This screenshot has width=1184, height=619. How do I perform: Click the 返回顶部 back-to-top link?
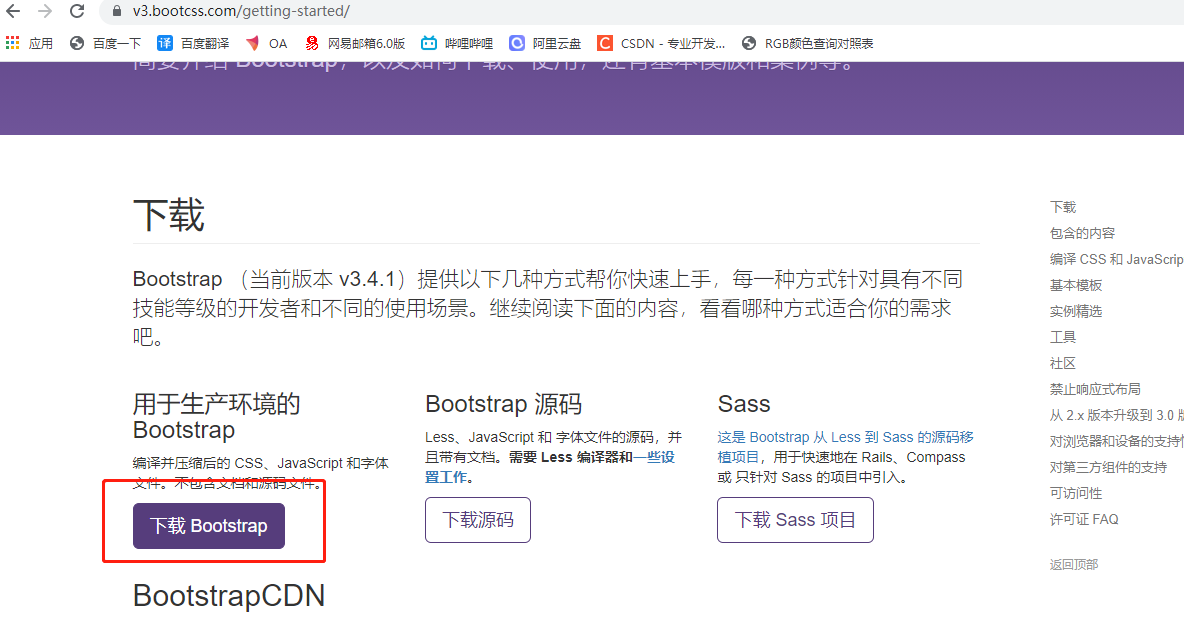coord(1074,565)
